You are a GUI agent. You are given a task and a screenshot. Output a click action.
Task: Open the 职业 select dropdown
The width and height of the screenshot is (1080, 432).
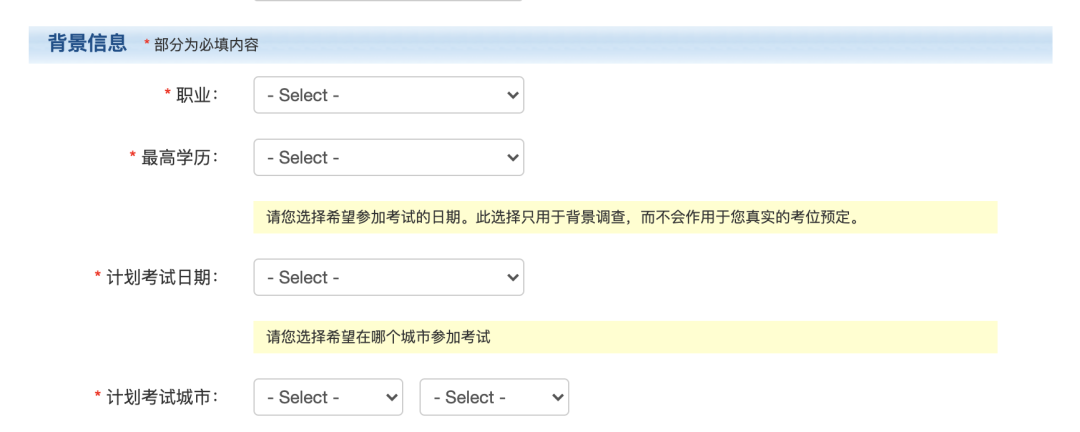point(388,95)
